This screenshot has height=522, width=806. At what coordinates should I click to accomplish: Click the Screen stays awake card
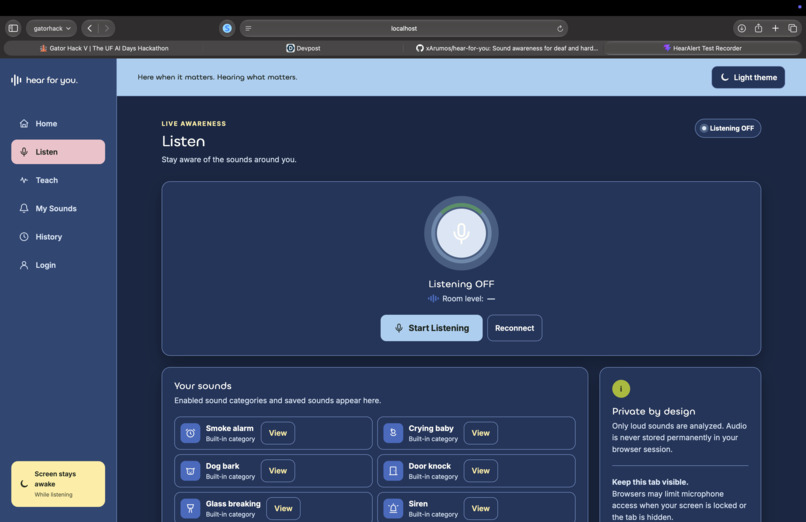click(x=58, y=484)
